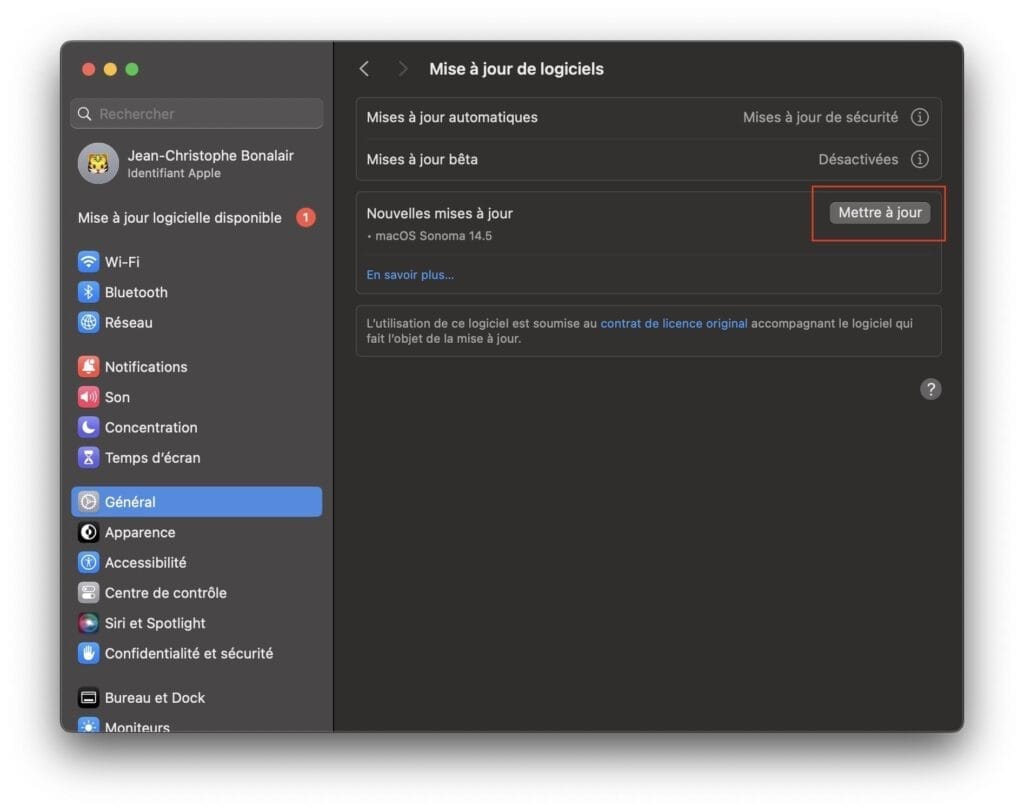The height and width of the screenshot is (812, 1024).
Task: Open Wi-Fi settings in the sidebar
Action: pos(89,262)
